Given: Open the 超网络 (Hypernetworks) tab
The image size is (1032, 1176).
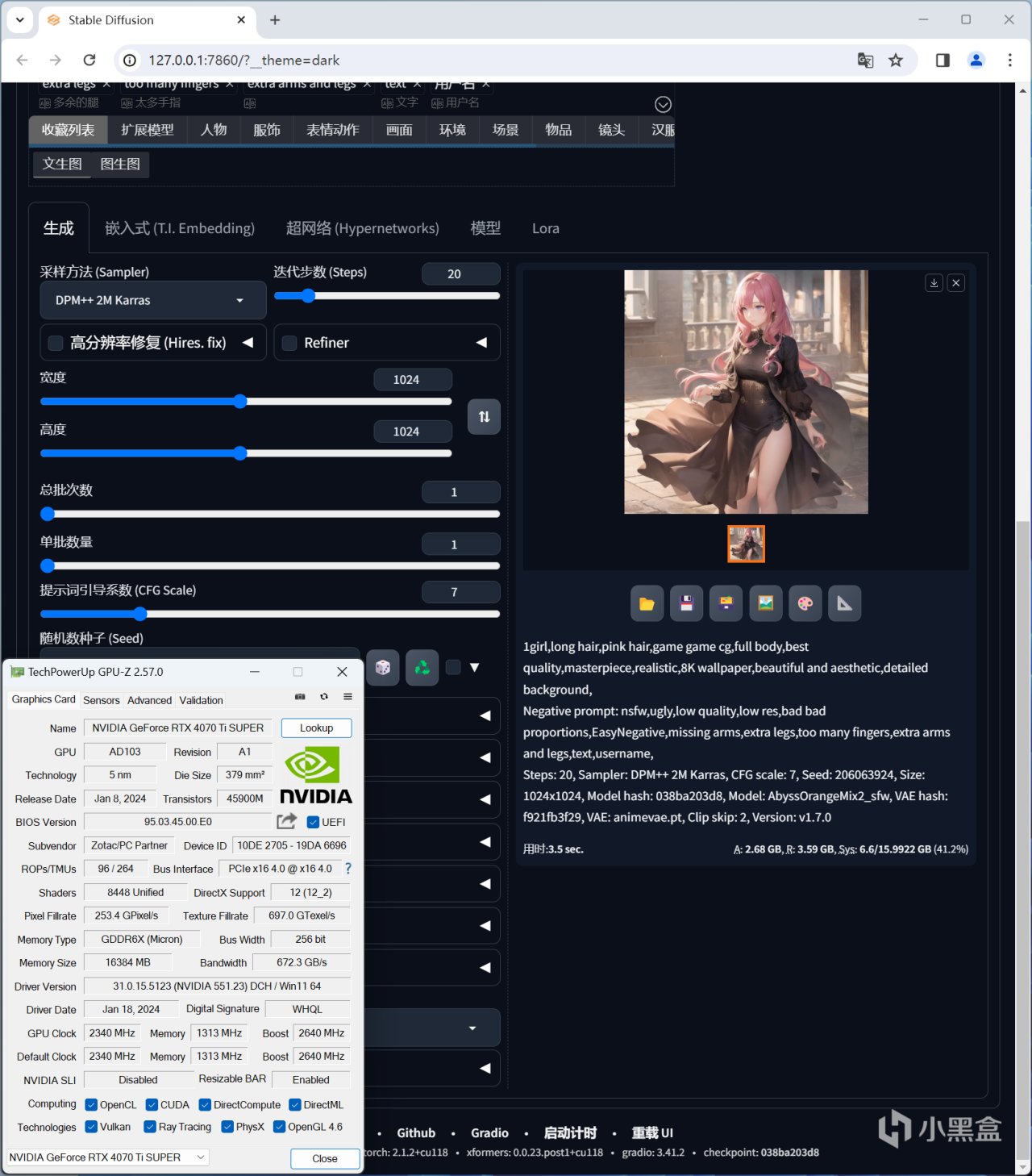Looking at the screenshot, I should point(363,229).
